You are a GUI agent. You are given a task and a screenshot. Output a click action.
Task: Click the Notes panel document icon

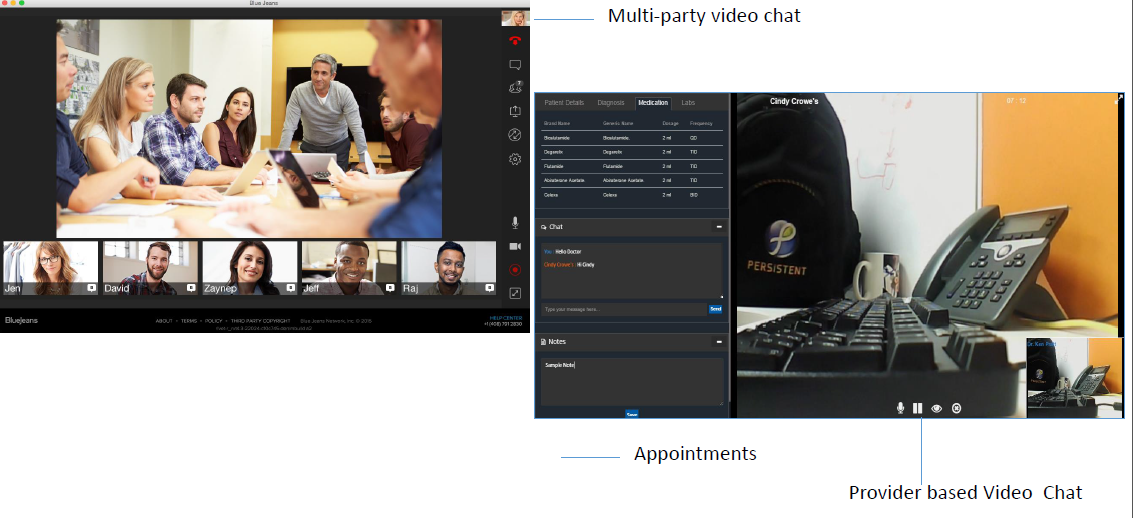point(544,342)
